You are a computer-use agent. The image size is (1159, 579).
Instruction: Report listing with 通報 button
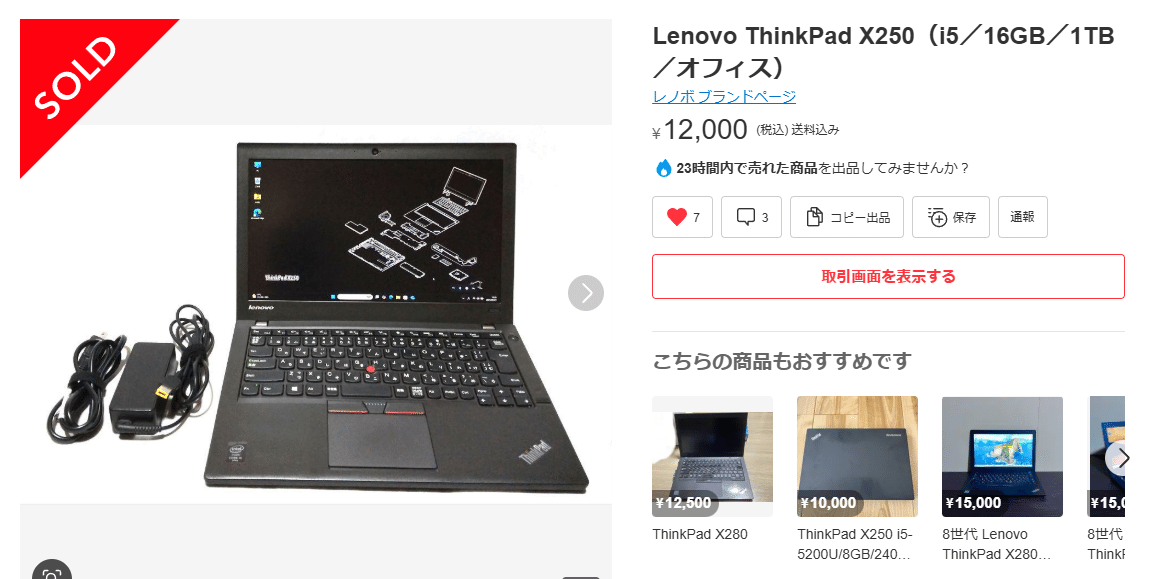pos(1022,217)
